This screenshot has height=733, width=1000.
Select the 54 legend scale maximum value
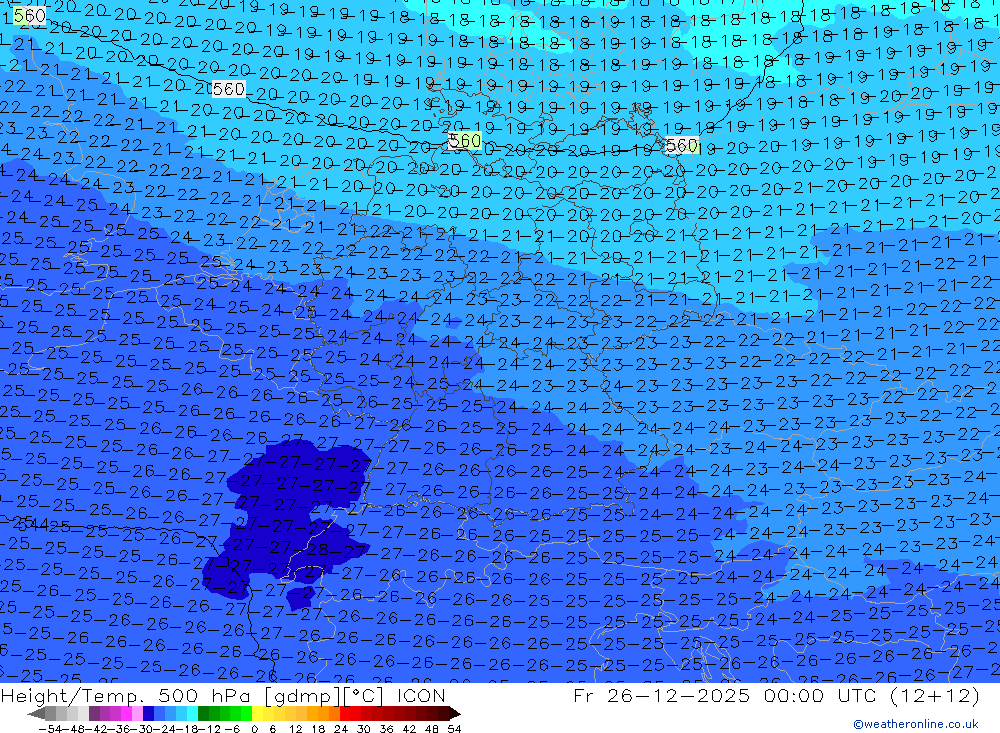pos(454,729)
